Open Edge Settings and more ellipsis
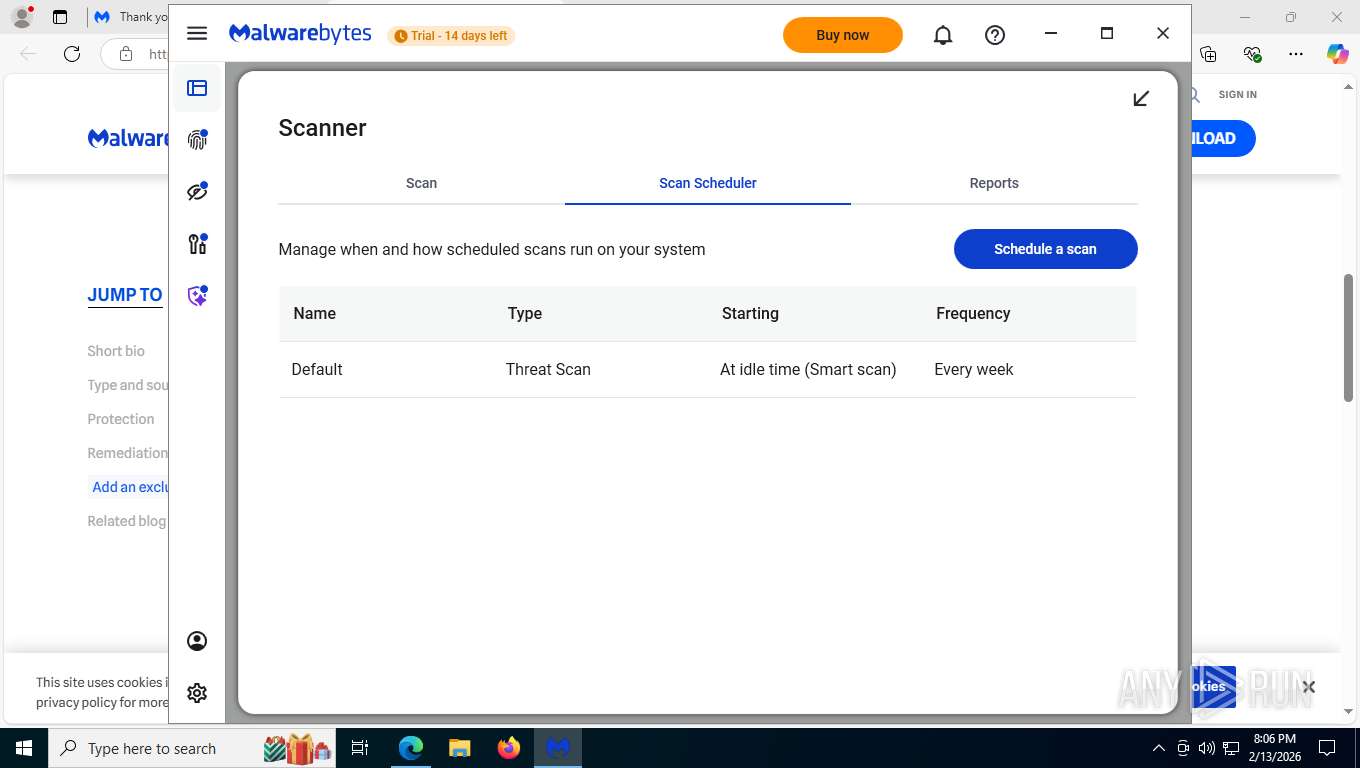Image resolution: width=1360 pixels, height=768 pixels. point(1296,54)
